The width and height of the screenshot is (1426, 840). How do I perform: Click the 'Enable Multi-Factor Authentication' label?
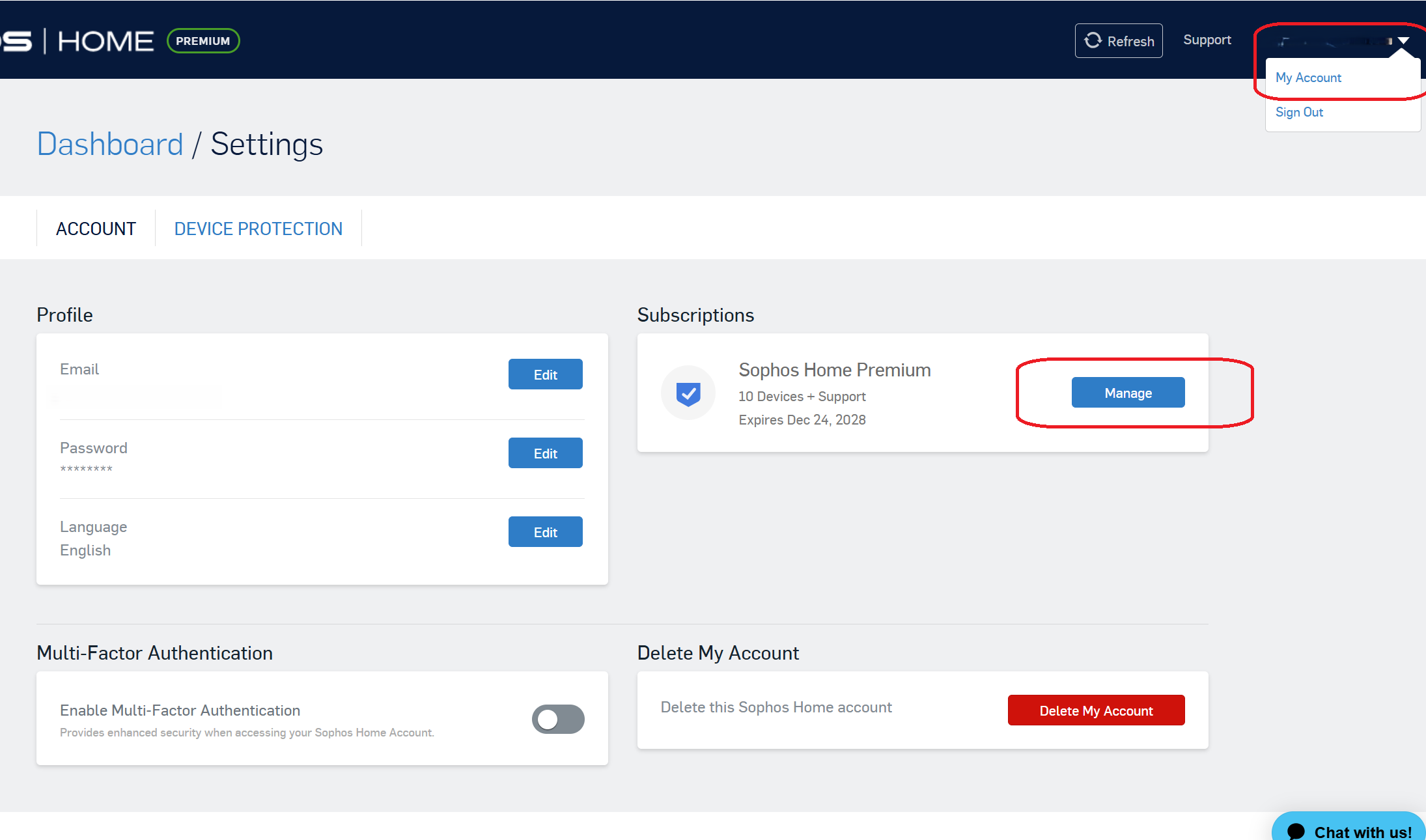pyautogui.click(x=180, y=710)
